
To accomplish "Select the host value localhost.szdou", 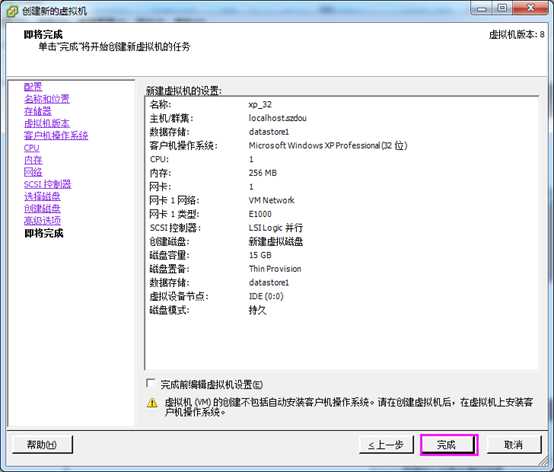I will (277, 118).
